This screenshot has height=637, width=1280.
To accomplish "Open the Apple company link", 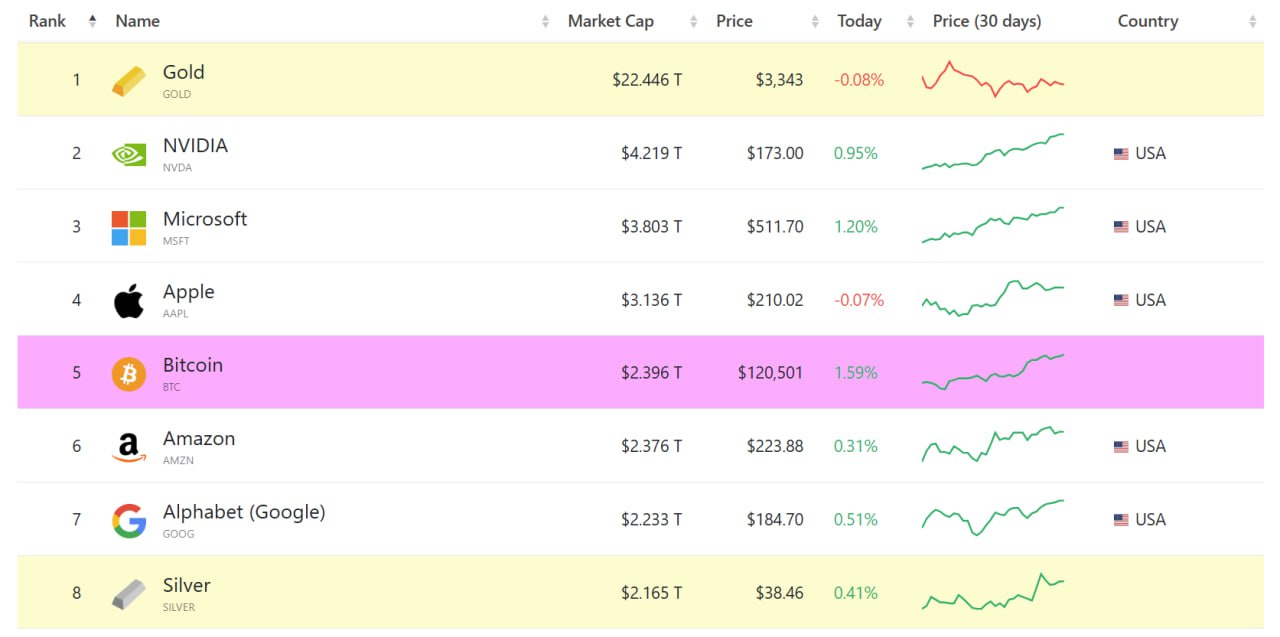I will 189,292.
